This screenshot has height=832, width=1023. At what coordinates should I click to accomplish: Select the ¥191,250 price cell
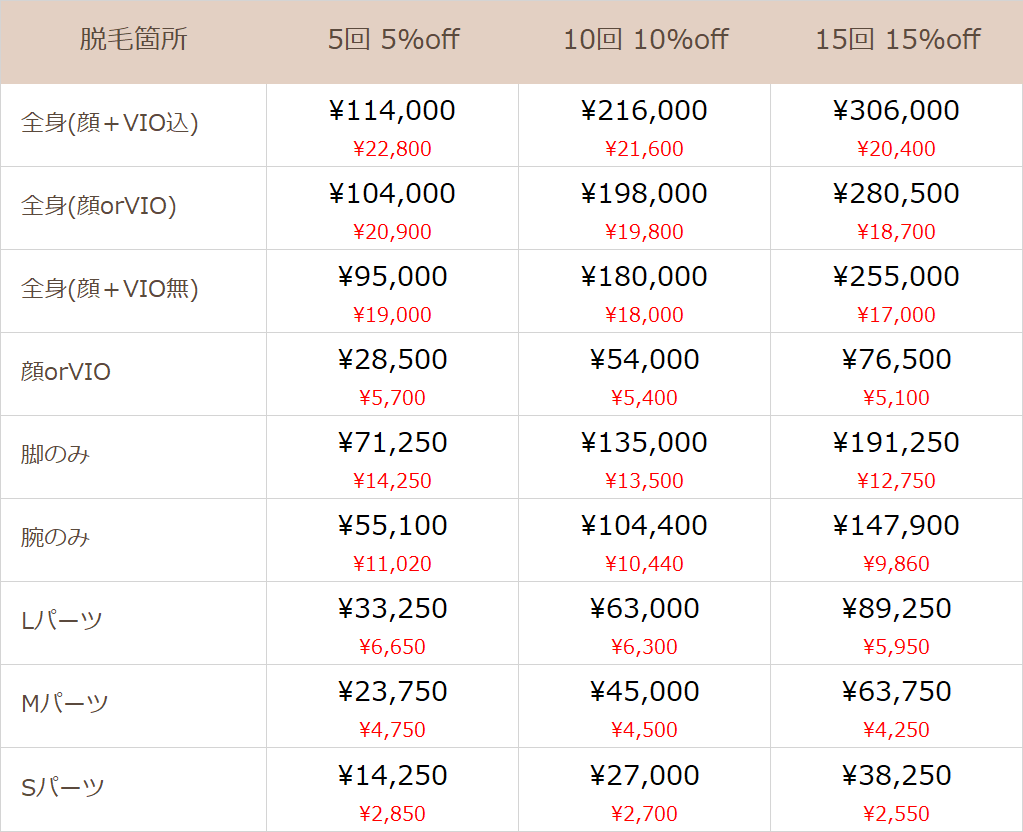pos(896,442)
